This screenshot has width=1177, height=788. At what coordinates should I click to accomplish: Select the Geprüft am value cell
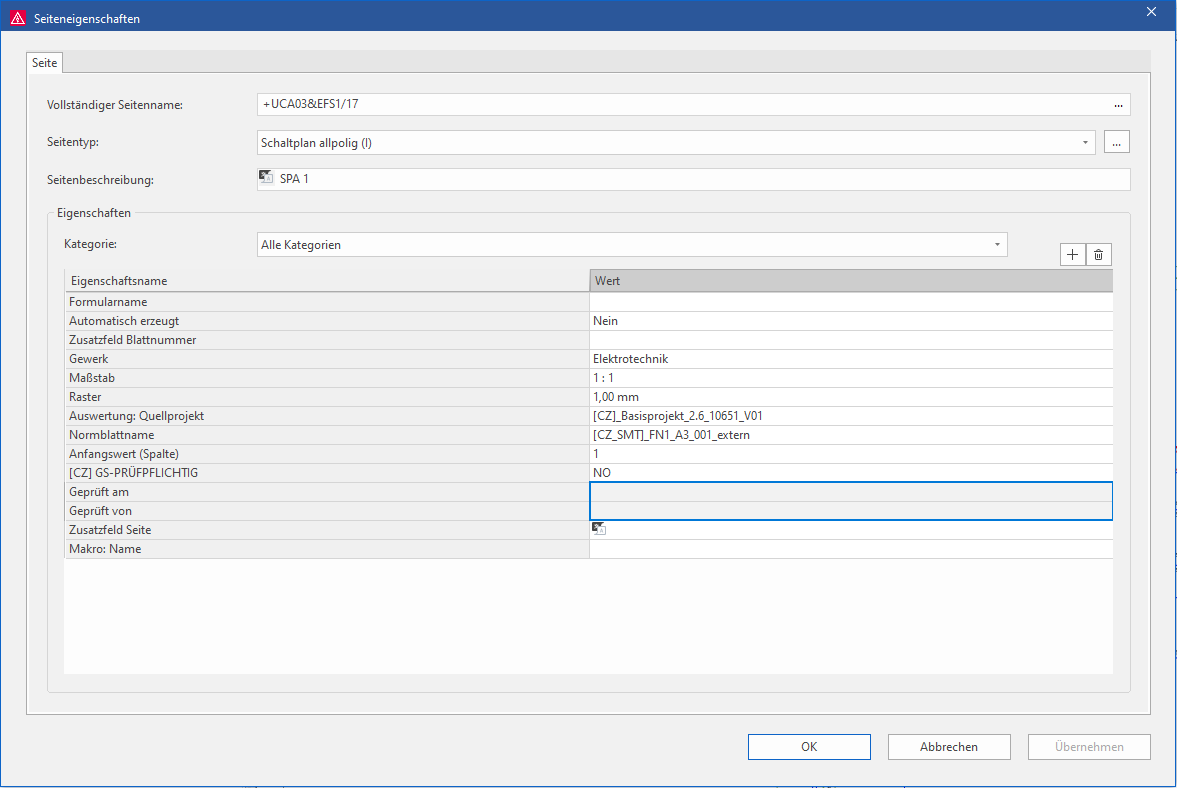(850, 492)
